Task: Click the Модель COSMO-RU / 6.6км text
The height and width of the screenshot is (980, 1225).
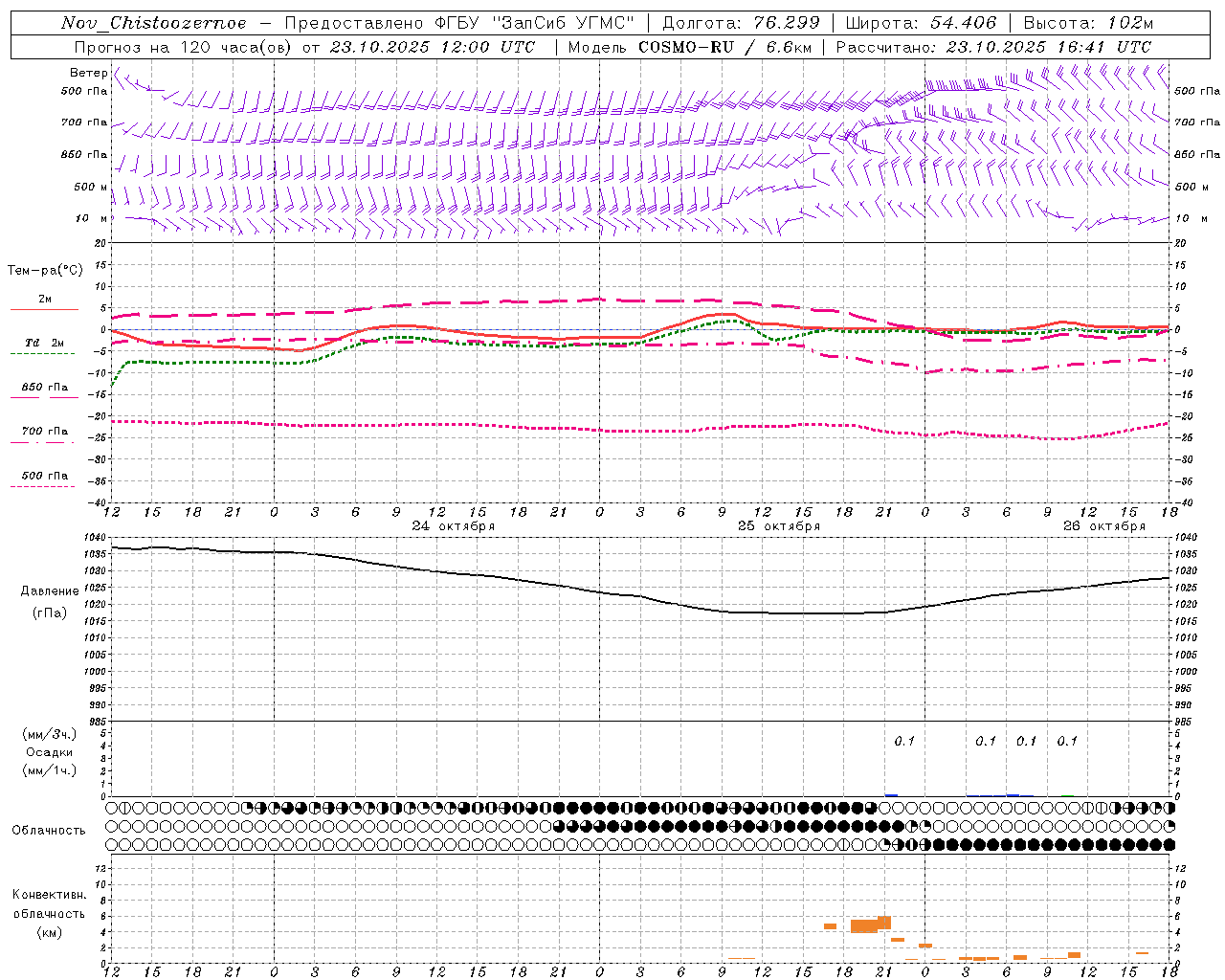Action: pyautogui.click(x=689, y=47)
